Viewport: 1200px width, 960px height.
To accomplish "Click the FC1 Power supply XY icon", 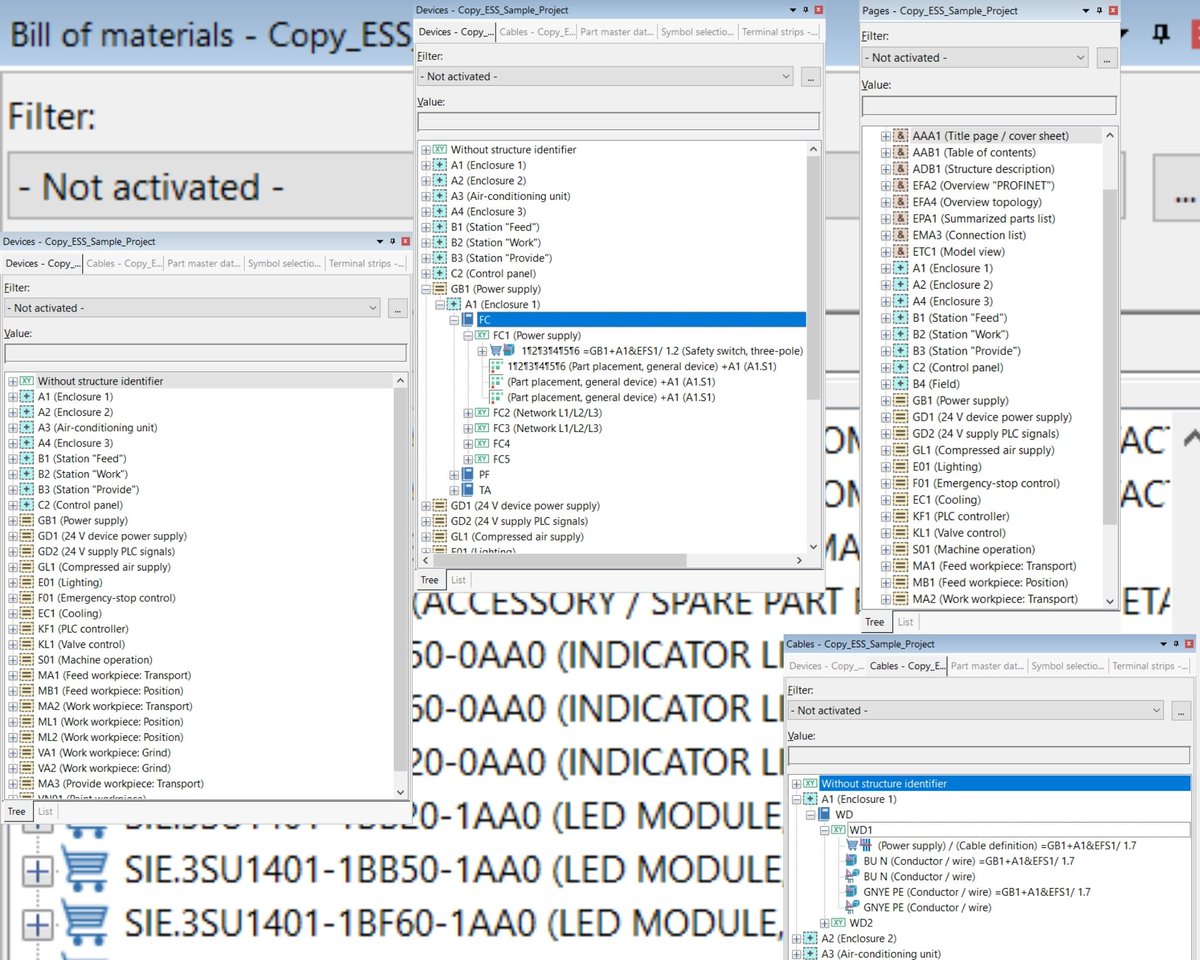I will pos(483,336).
